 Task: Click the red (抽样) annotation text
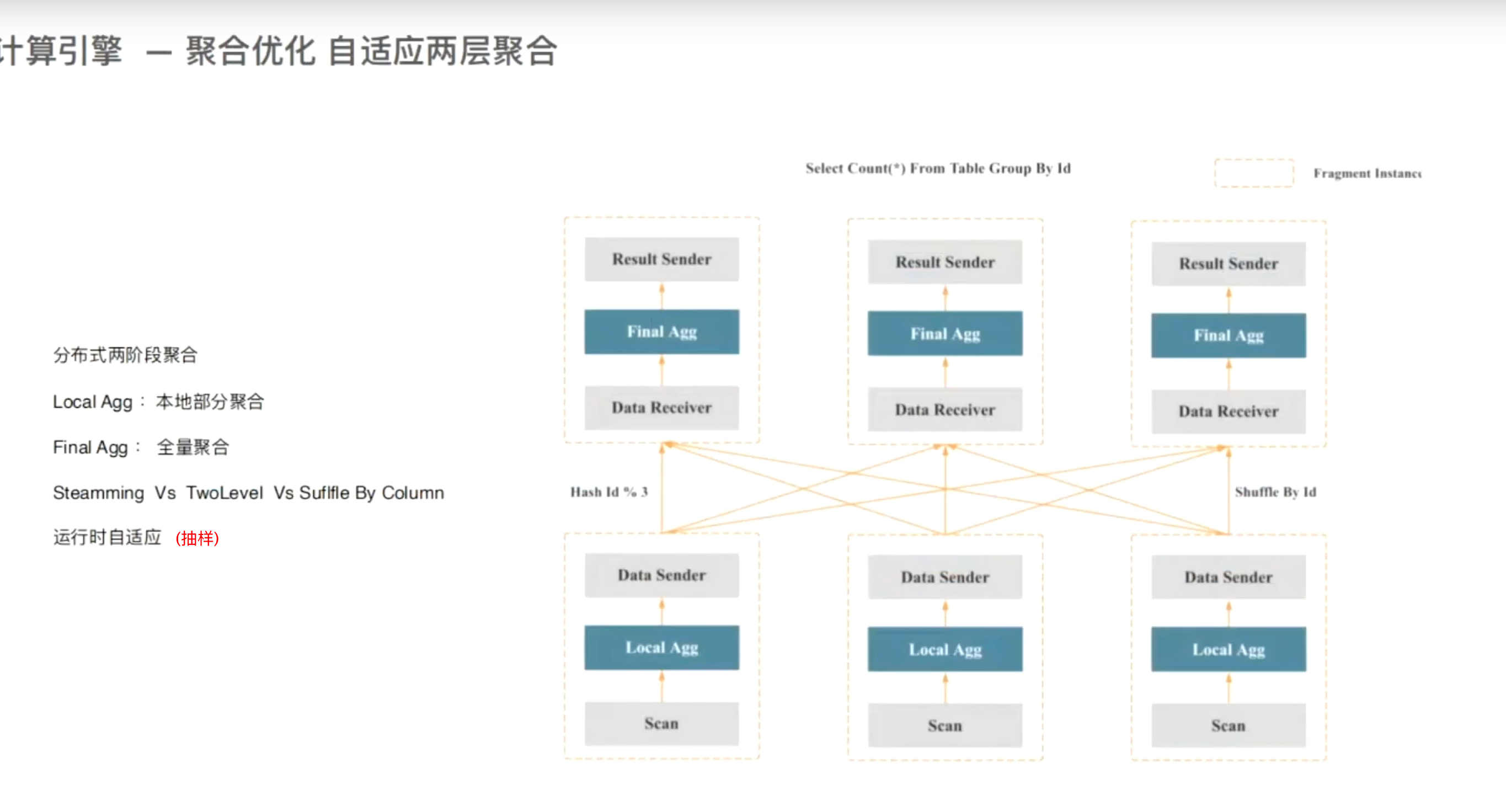(x=197, y=538)
